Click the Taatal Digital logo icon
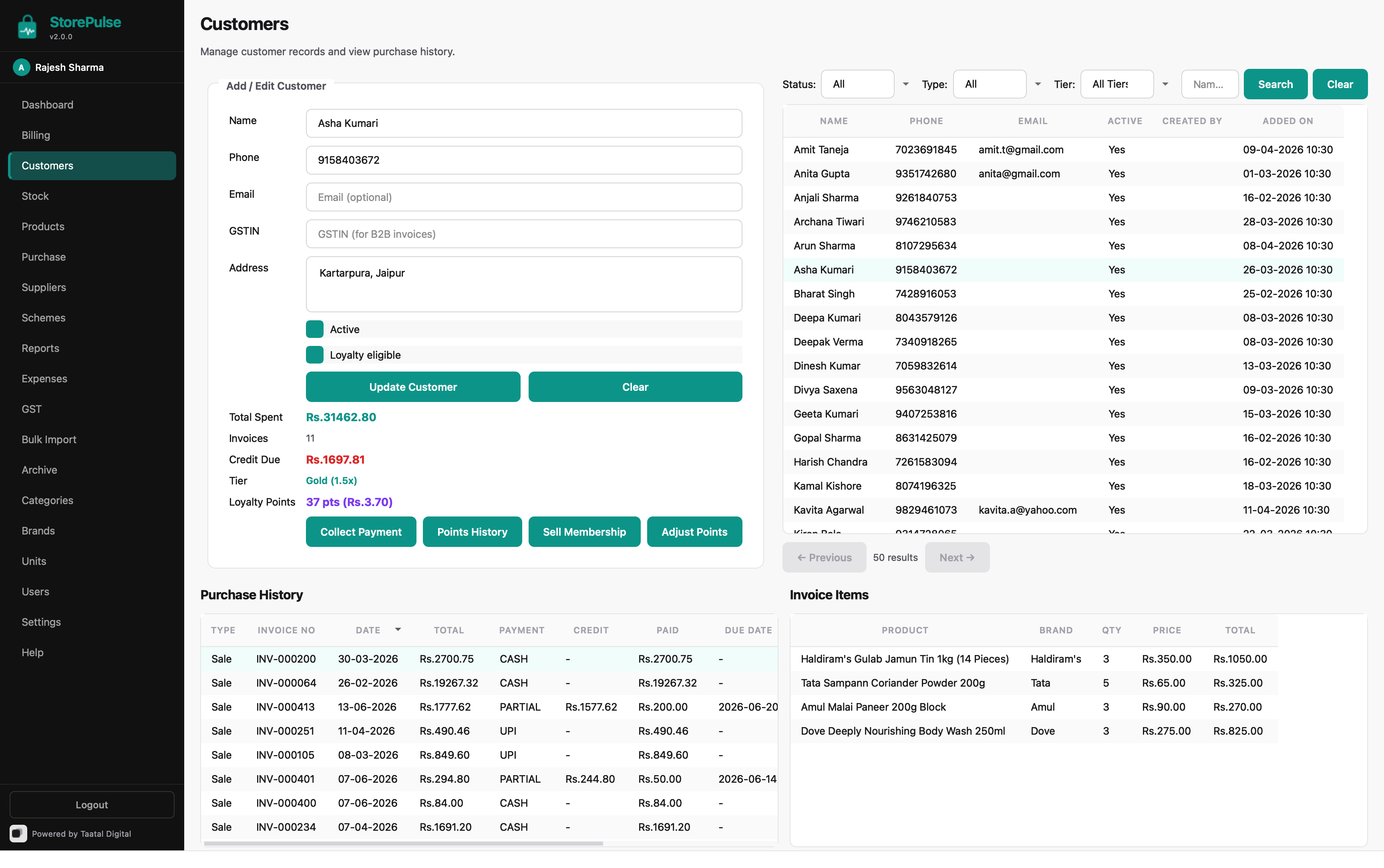Viewport: 1384px width, 868px height. tap(18, 833)
